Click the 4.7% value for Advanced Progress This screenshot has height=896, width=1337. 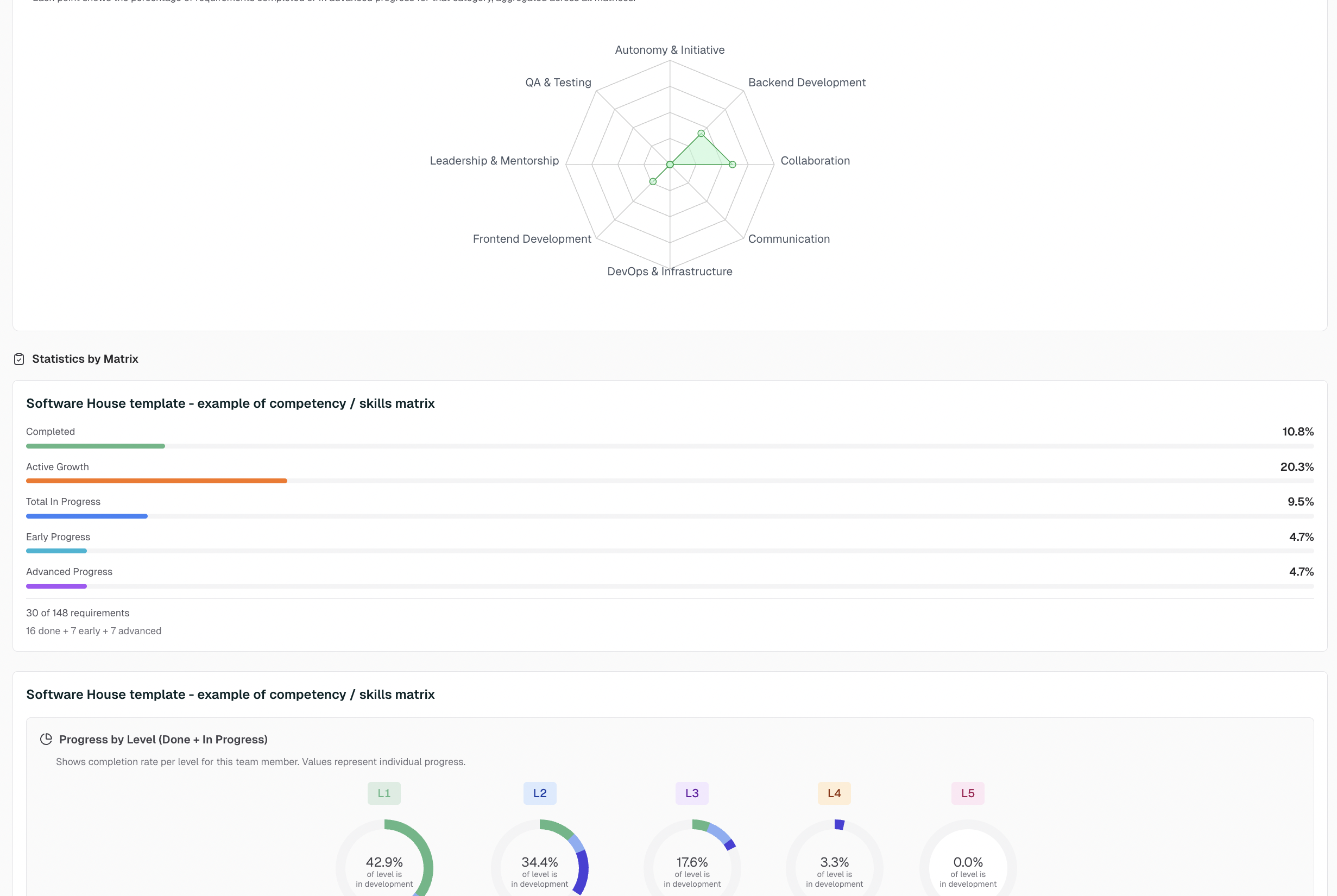(x=1302, y=572)
